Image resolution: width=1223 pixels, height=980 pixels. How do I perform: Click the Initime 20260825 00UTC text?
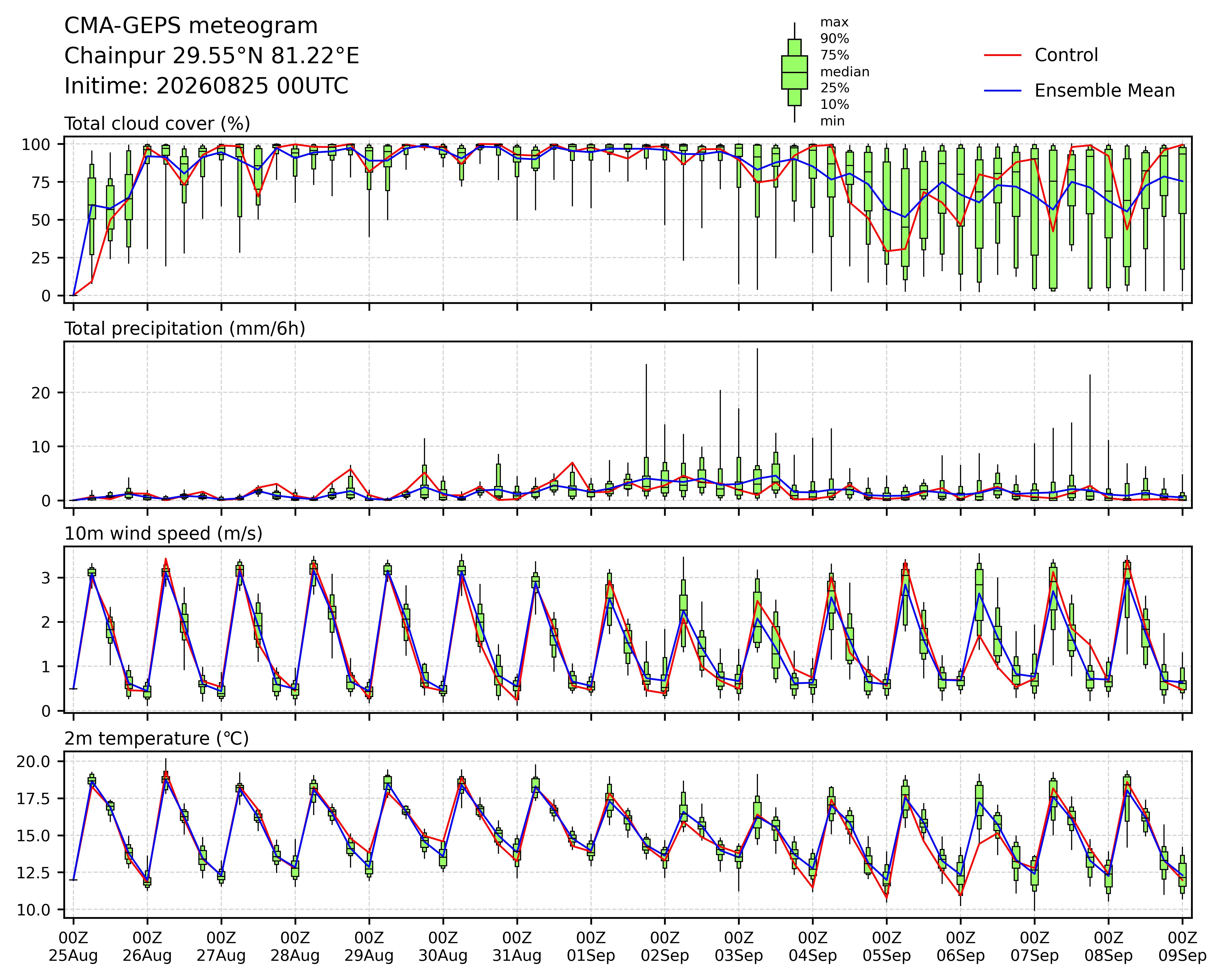pyautogui.click(x=206, y=86)
